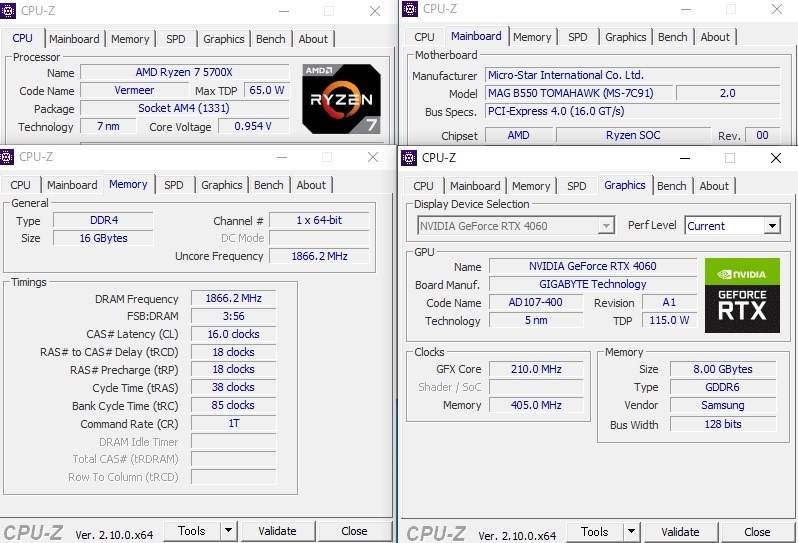Click the code name Vermeer field
798x543 pixels.
(x=134, y=91)
